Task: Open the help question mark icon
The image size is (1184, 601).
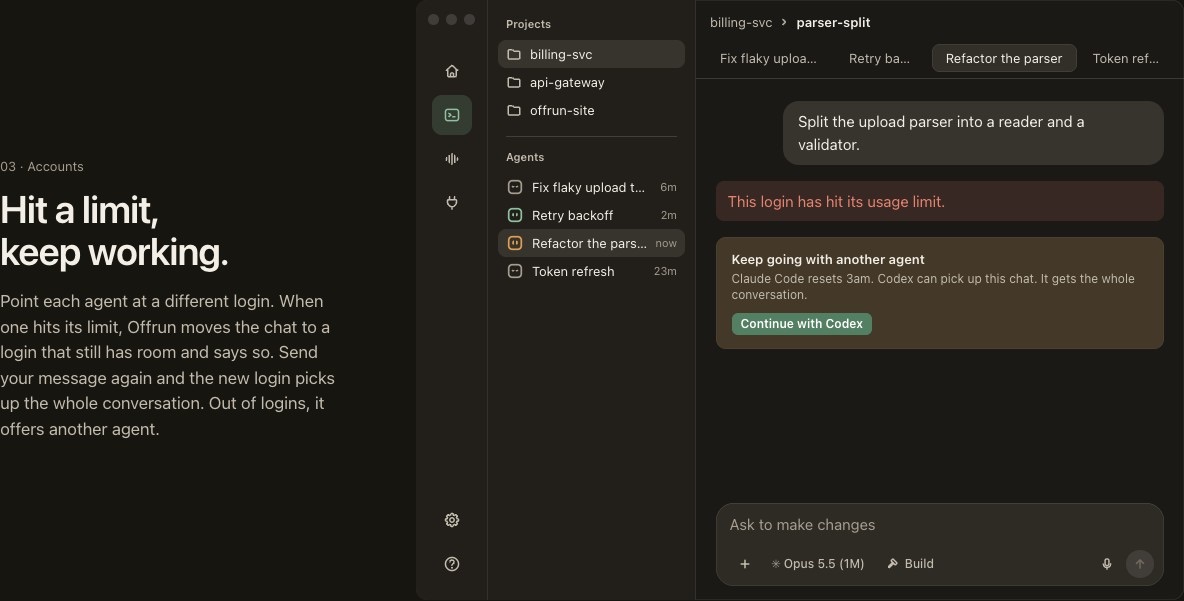Action: point(452,564)
